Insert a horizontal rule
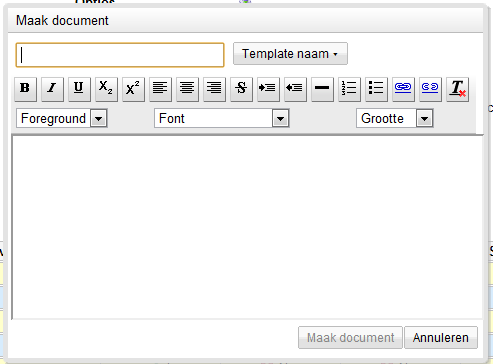493x364 pixels. (x=322, y=89)
